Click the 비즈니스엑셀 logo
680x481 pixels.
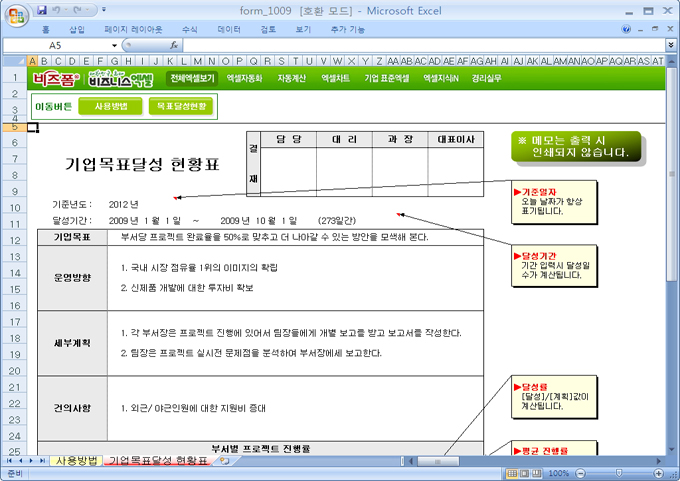point(121,79)
